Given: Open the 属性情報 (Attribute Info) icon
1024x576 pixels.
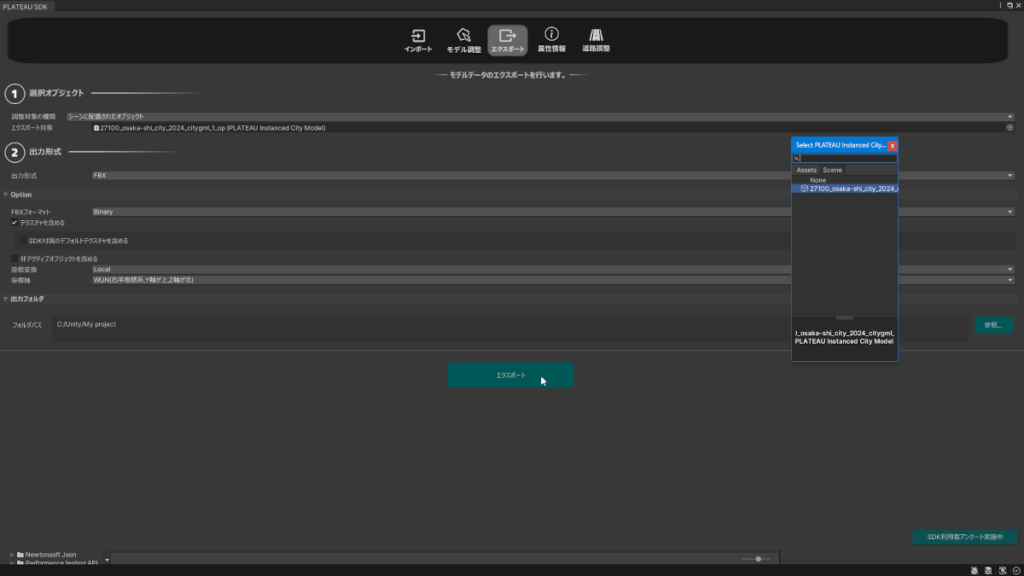Looking at the screenshot, I should coord(552,38).
